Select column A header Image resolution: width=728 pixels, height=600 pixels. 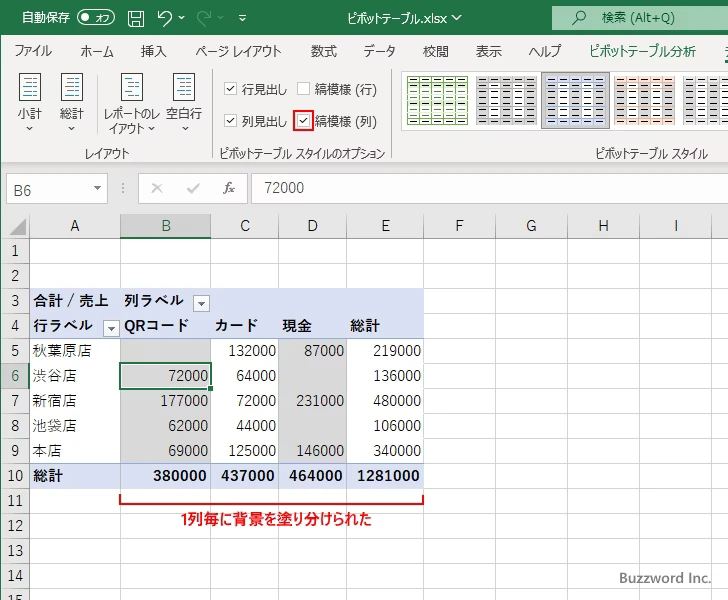75,226
